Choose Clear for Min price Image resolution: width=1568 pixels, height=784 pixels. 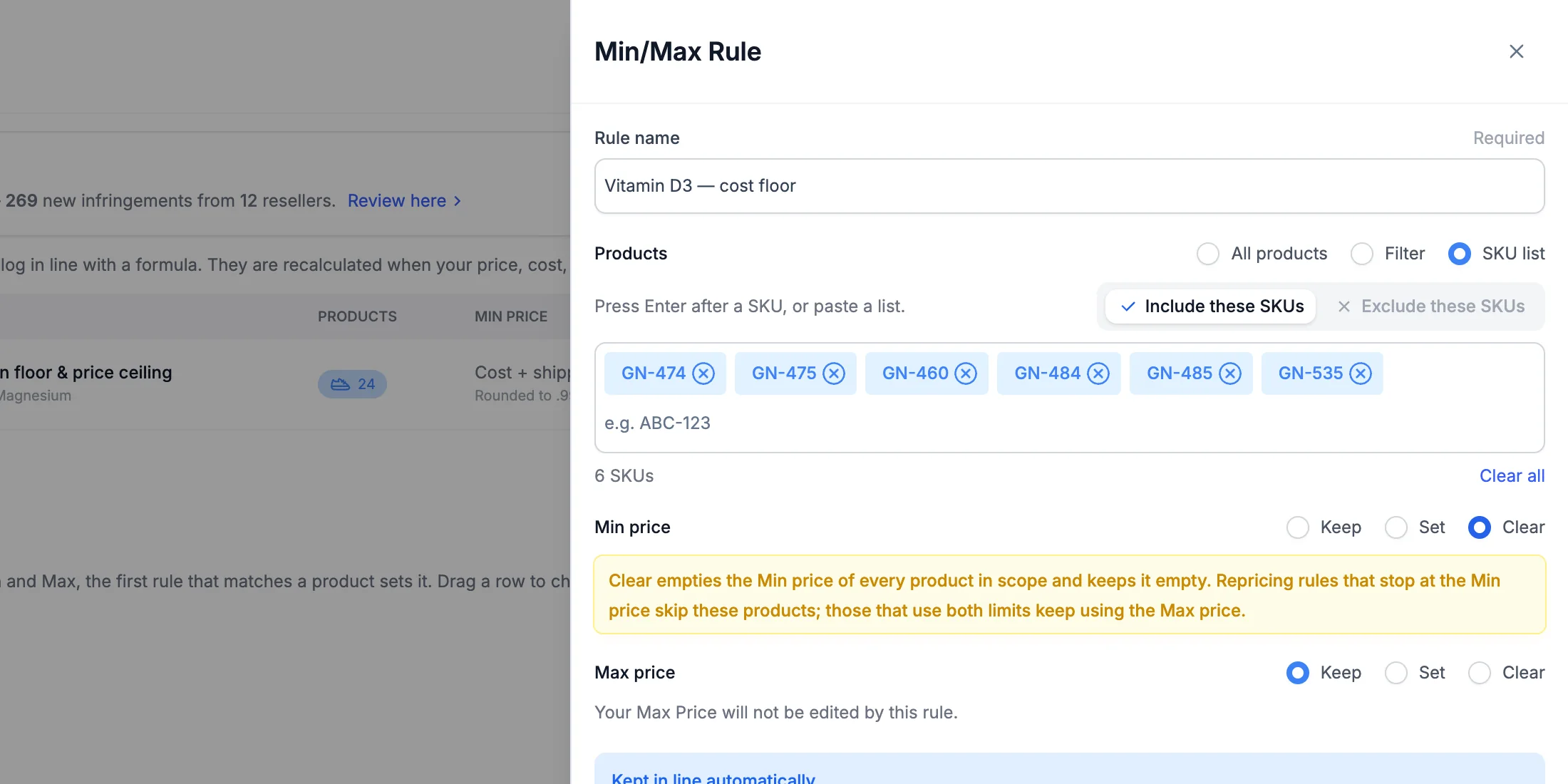click(x=1480, y=527)
